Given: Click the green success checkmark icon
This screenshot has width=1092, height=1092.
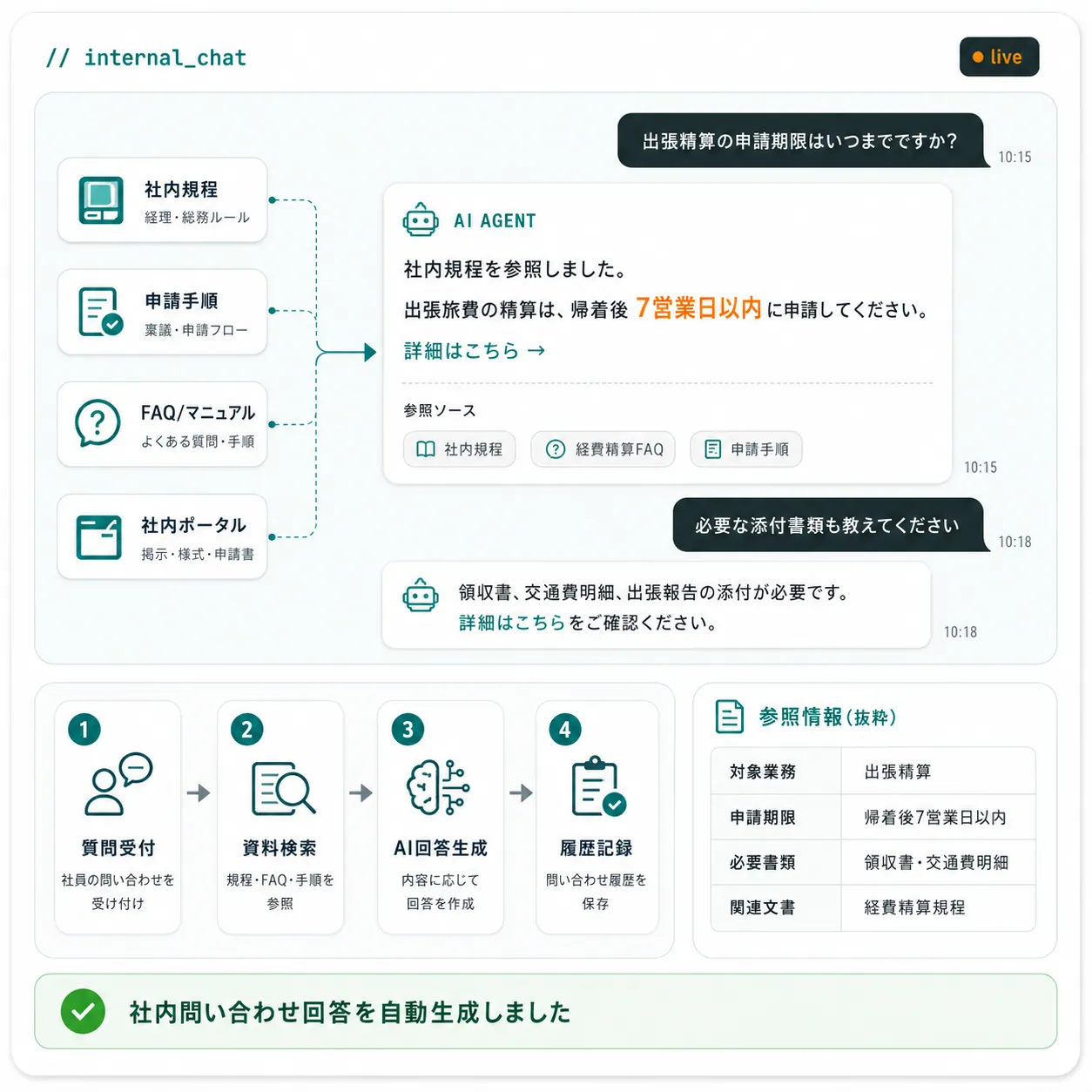Looking at the screenshot, I should (x=83, y=1011).
